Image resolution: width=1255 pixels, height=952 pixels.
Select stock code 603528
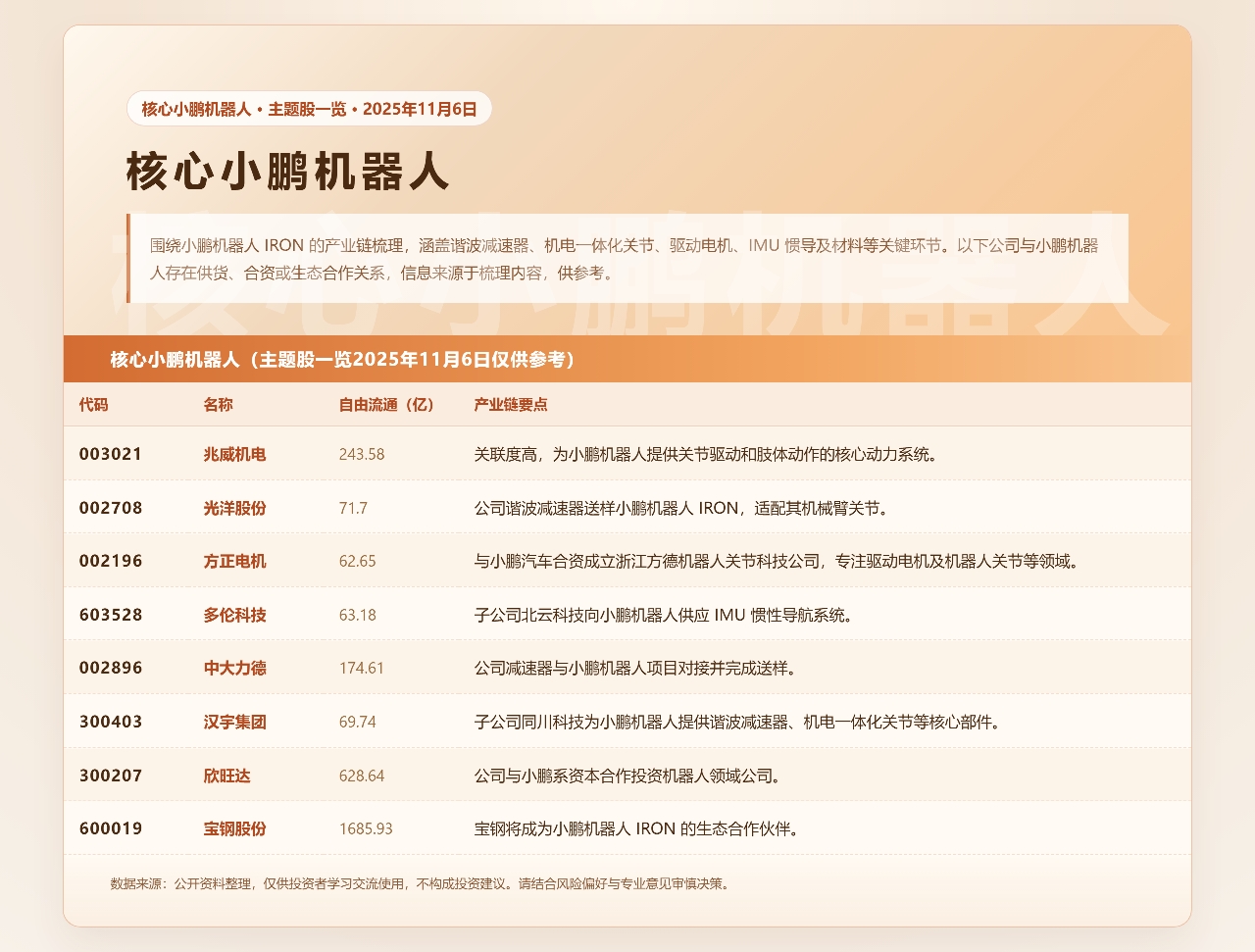111,615
